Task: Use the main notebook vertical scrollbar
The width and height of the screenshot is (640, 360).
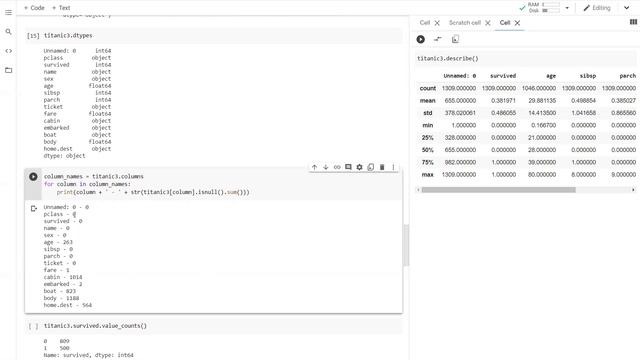Action: click(x=406, y=245)
